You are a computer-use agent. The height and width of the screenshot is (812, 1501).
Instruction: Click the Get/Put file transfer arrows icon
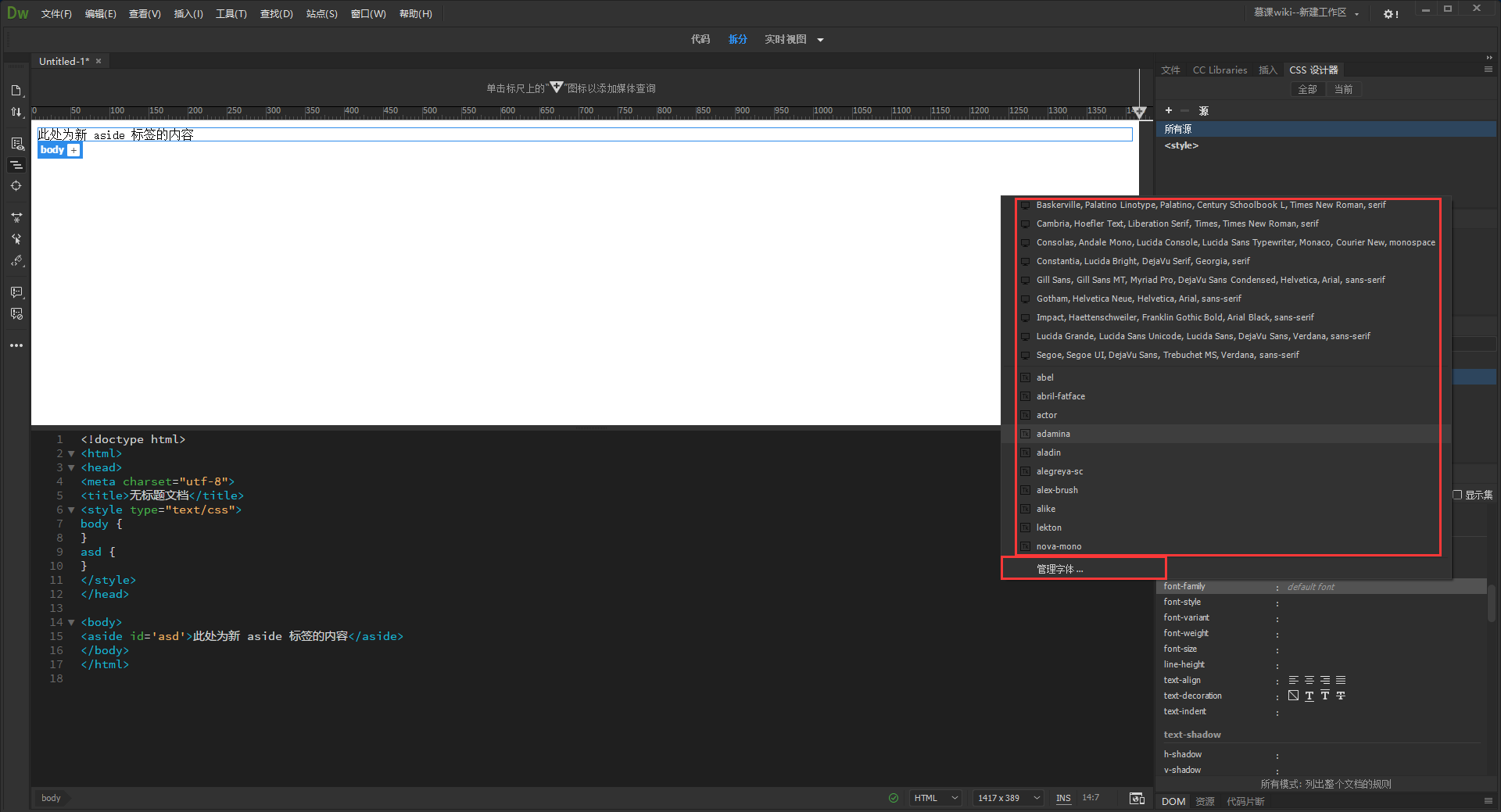(16, 113)
